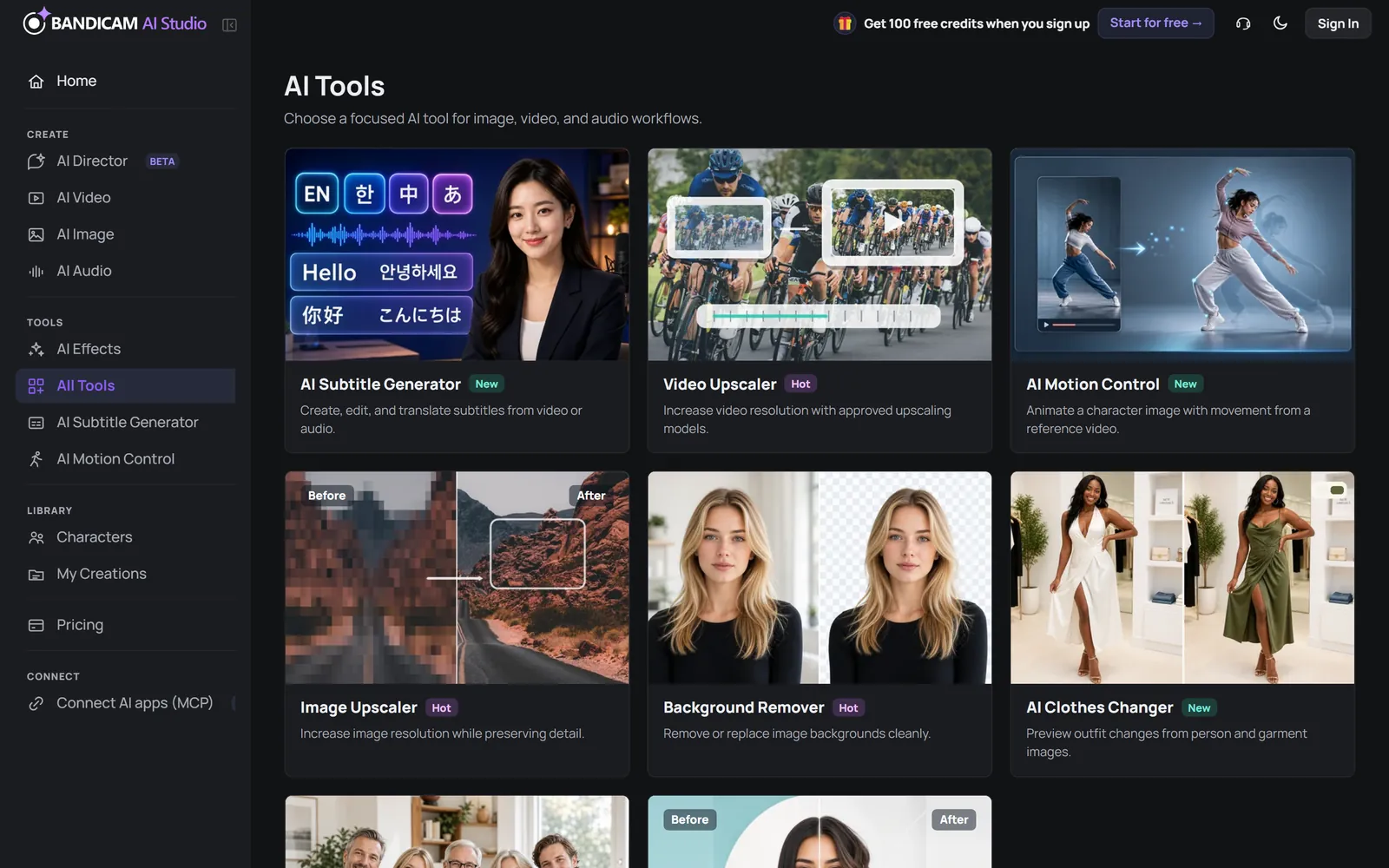
Task: Click the My Creations folder icon
Action: click(x=36, y=575)
